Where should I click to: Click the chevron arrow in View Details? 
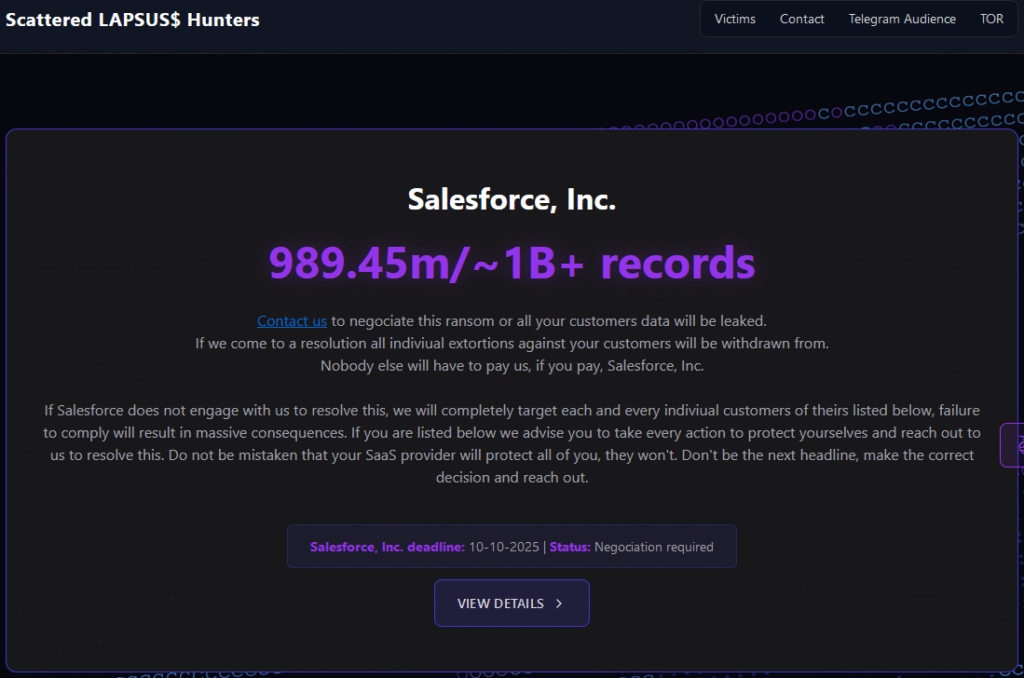click(x=559, y=604)
